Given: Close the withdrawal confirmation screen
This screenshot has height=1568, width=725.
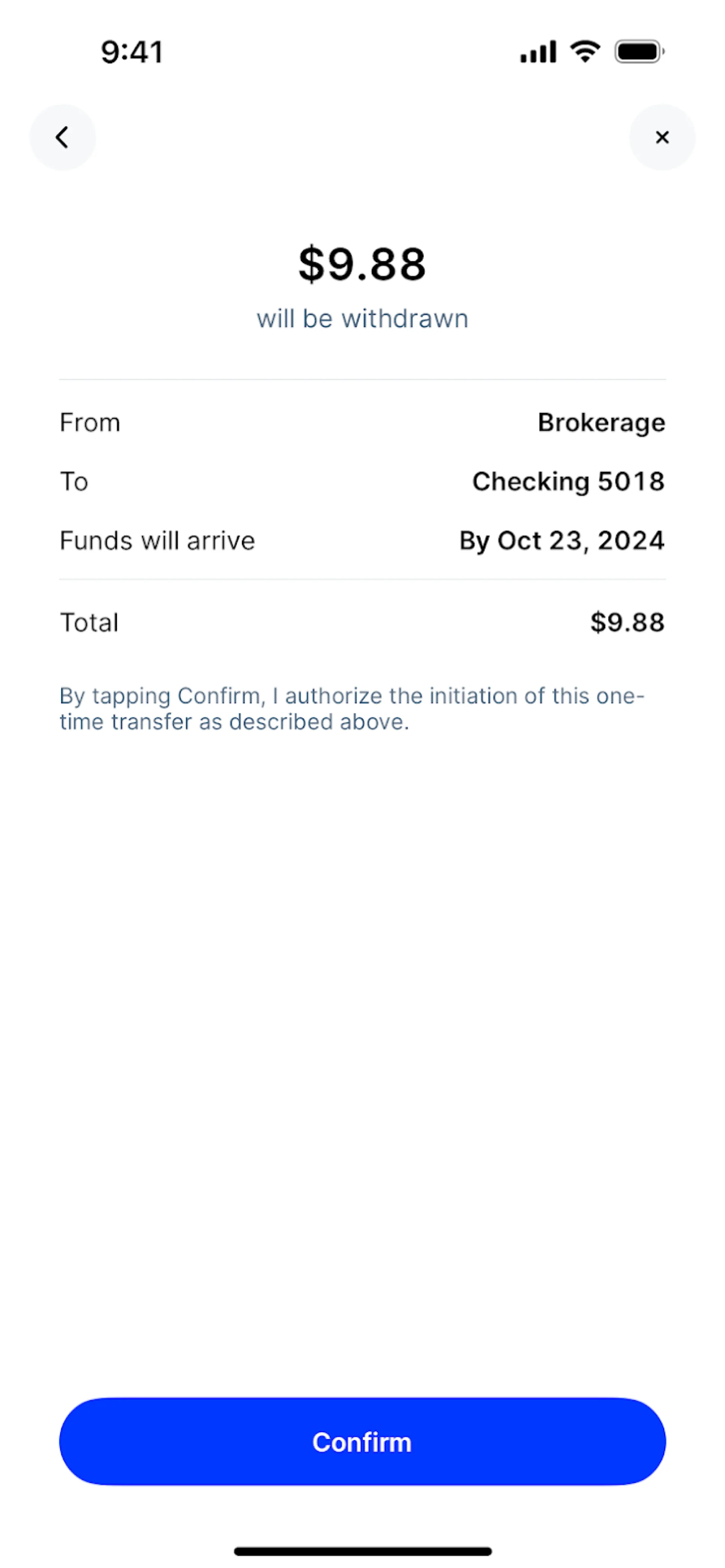Looking at the screenshot, I should tap(662, 137).
